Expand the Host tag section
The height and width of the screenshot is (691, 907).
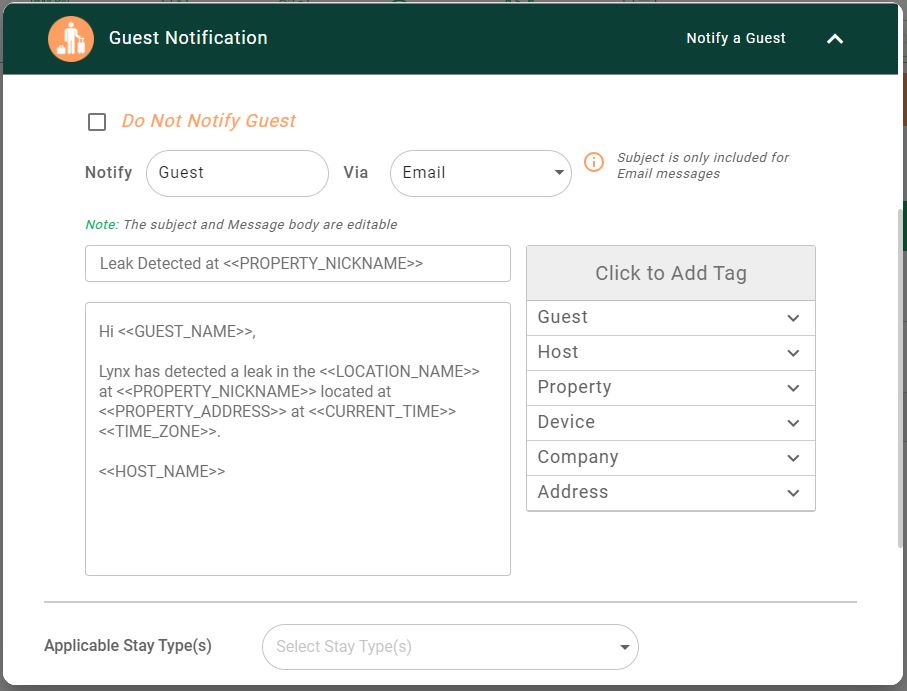point(671,353)
